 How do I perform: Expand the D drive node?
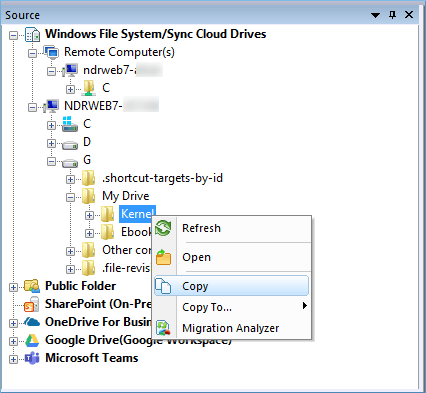(51, 143)
